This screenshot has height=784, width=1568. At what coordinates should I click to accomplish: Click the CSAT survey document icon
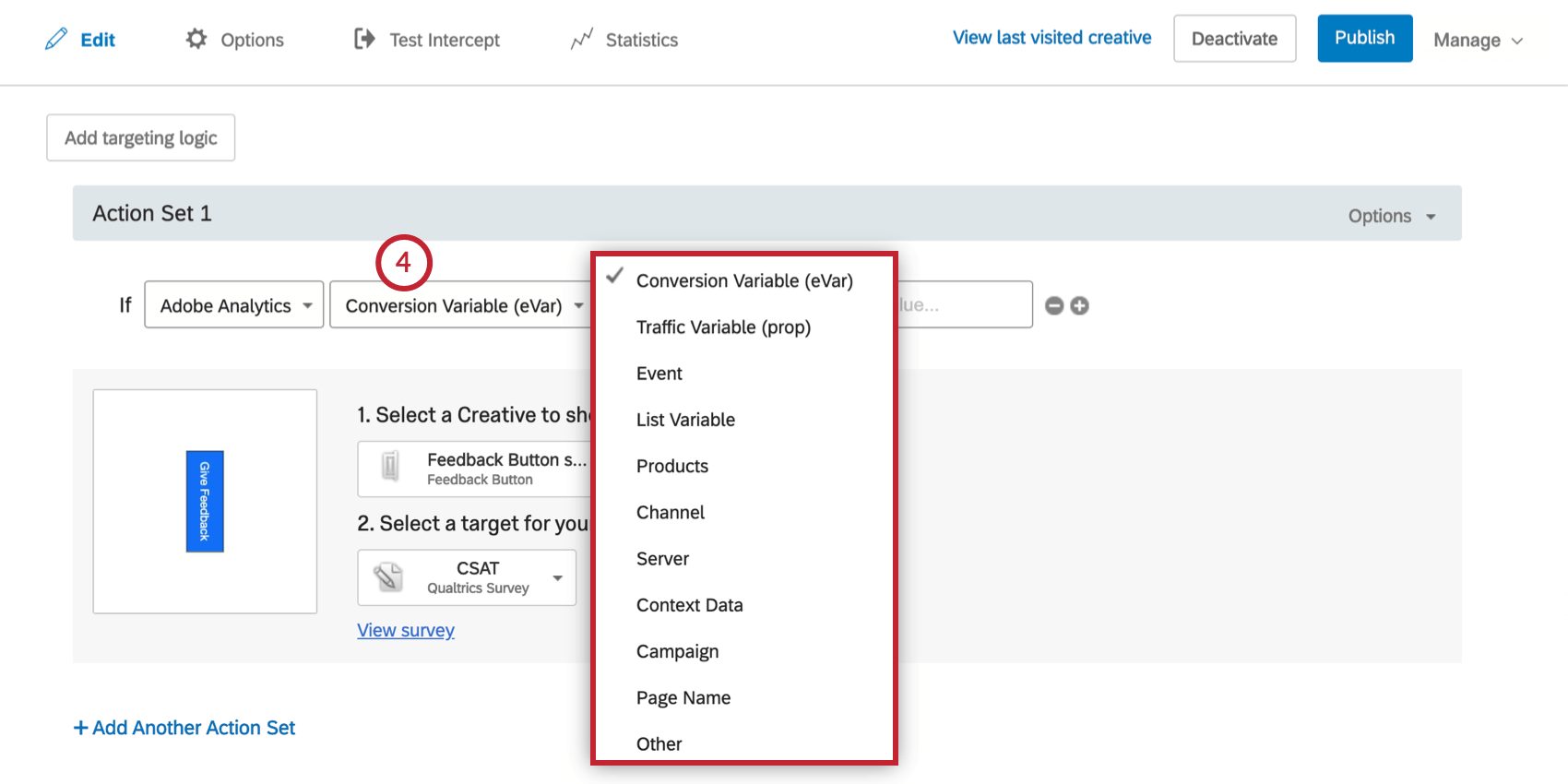click(x=388, y=577)
